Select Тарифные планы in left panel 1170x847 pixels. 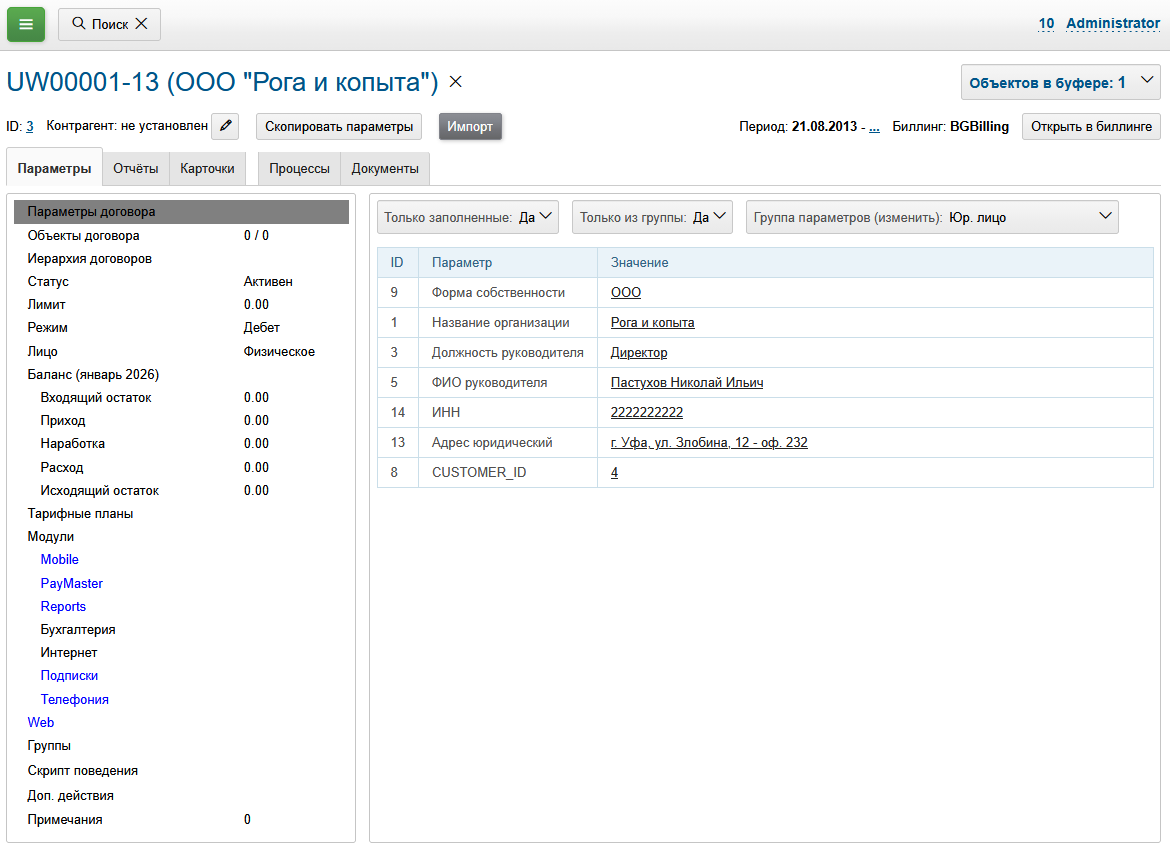click(80, 514)
